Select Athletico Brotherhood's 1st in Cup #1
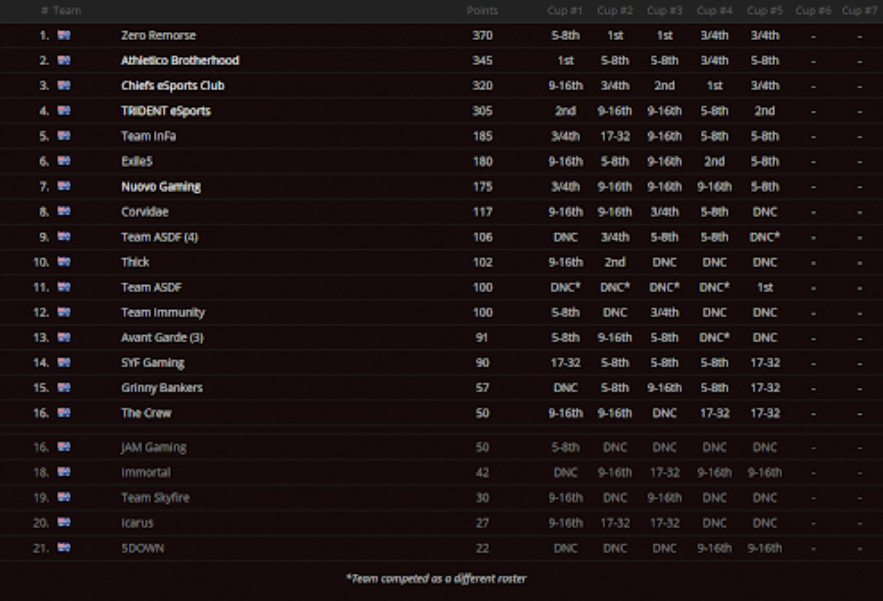Image resolution: width=883 pixels, height=601 pixels. pos(565,60)
